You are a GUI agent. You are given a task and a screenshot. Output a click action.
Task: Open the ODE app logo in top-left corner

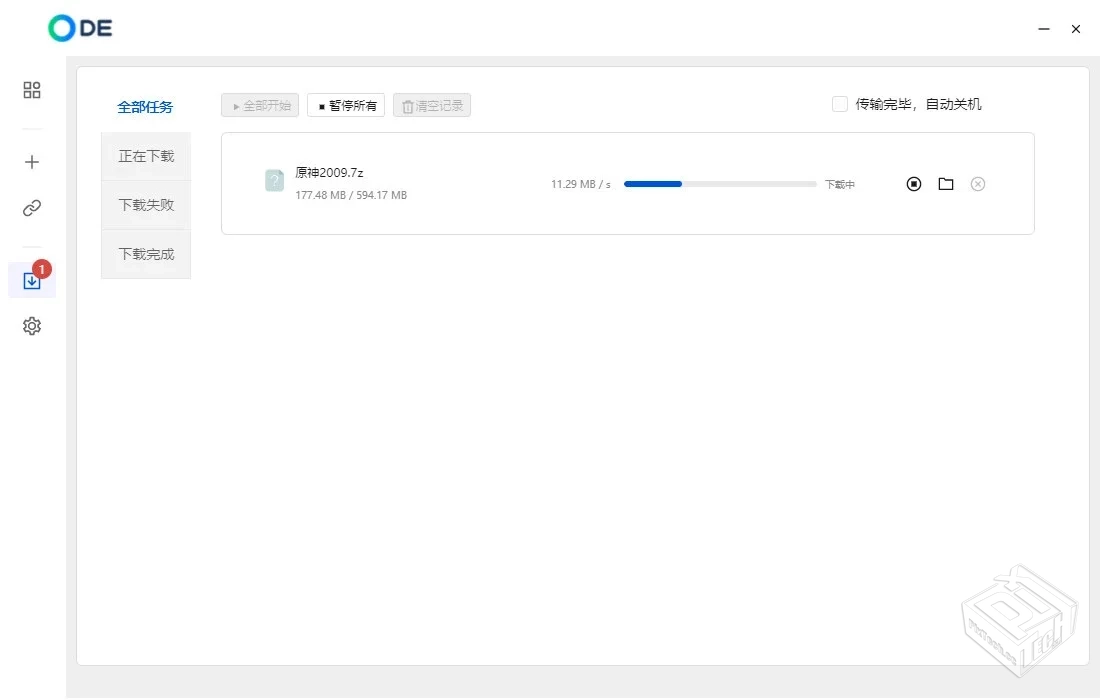(79, 28)
